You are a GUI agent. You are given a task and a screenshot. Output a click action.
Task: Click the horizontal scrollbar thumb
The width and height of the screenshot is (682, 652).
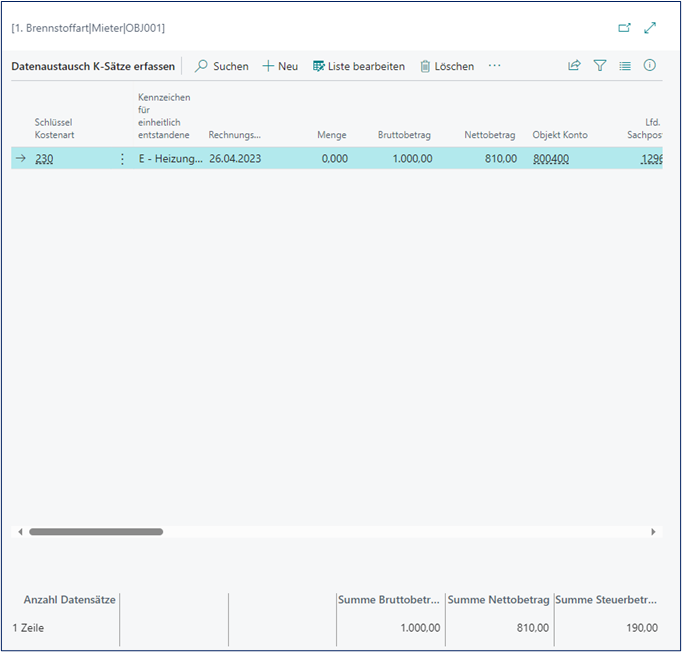pos(96,532)
